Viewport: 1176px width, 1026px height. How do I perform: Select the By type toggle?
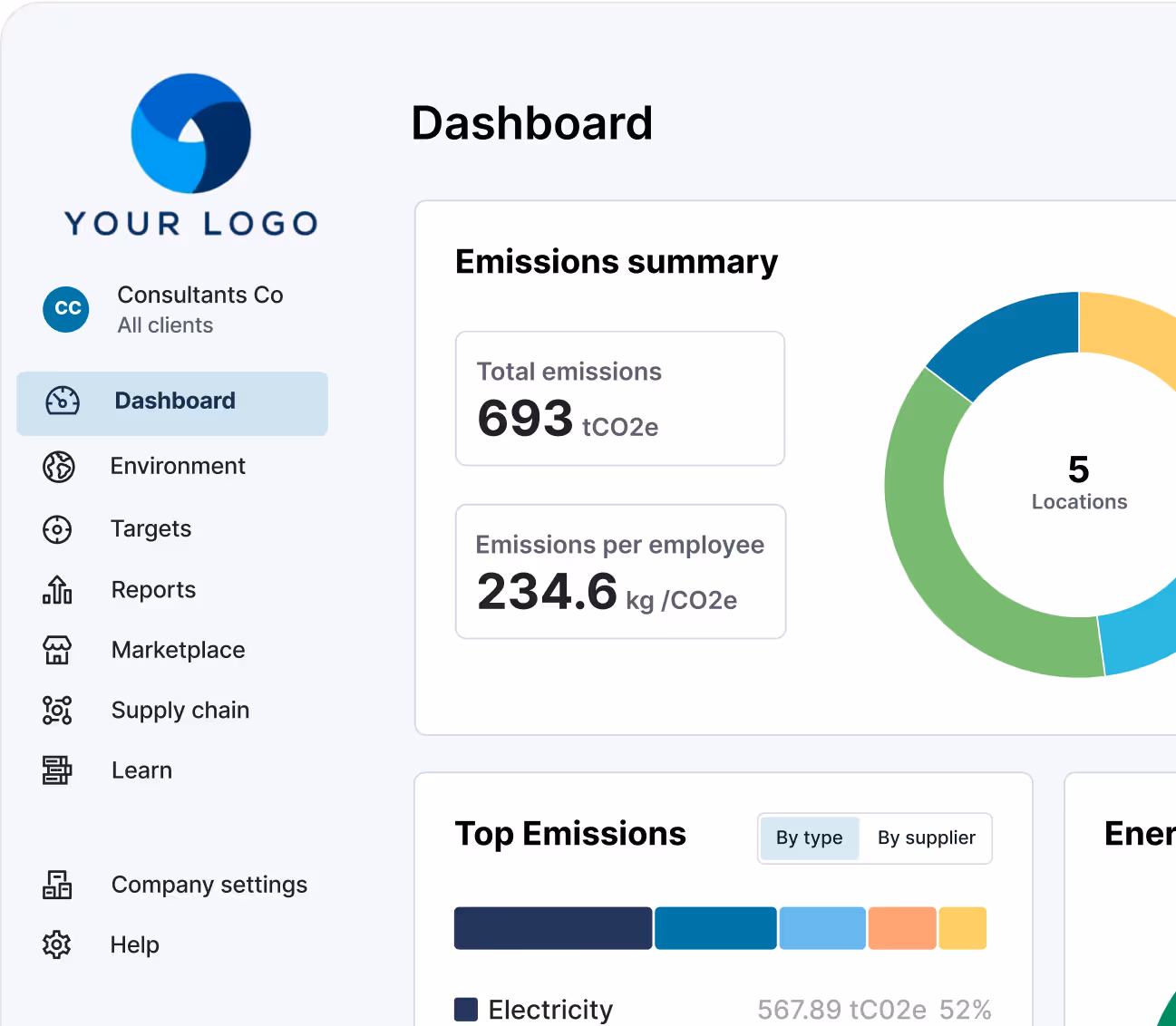(810, 838)
